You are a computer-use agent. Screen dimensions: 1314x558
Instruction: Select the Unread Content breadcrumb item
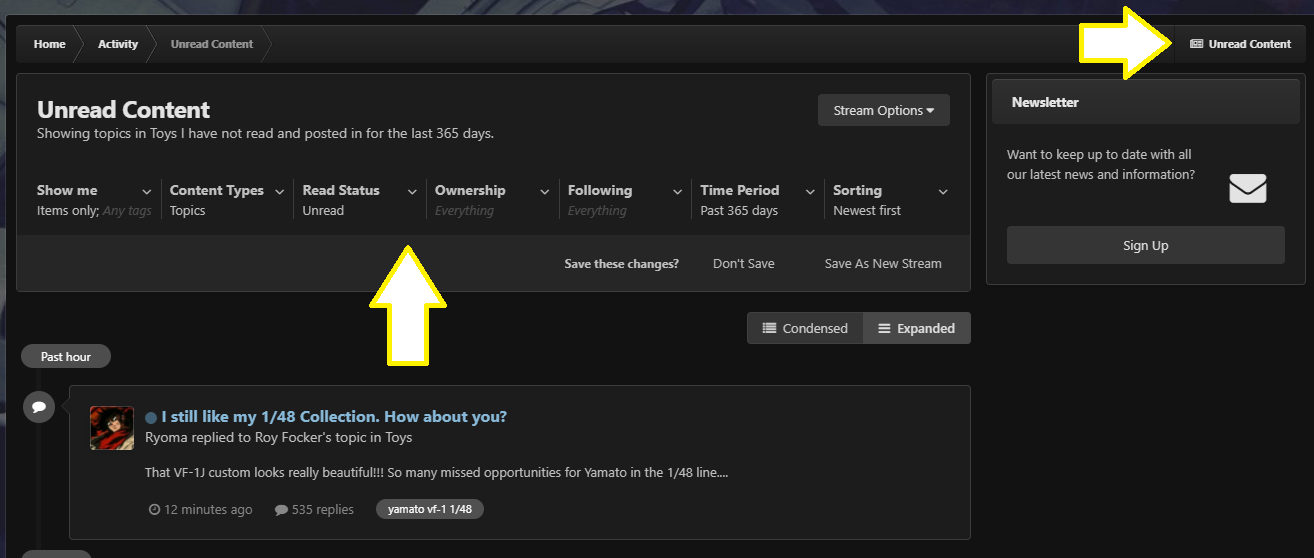tap(212, 44)
